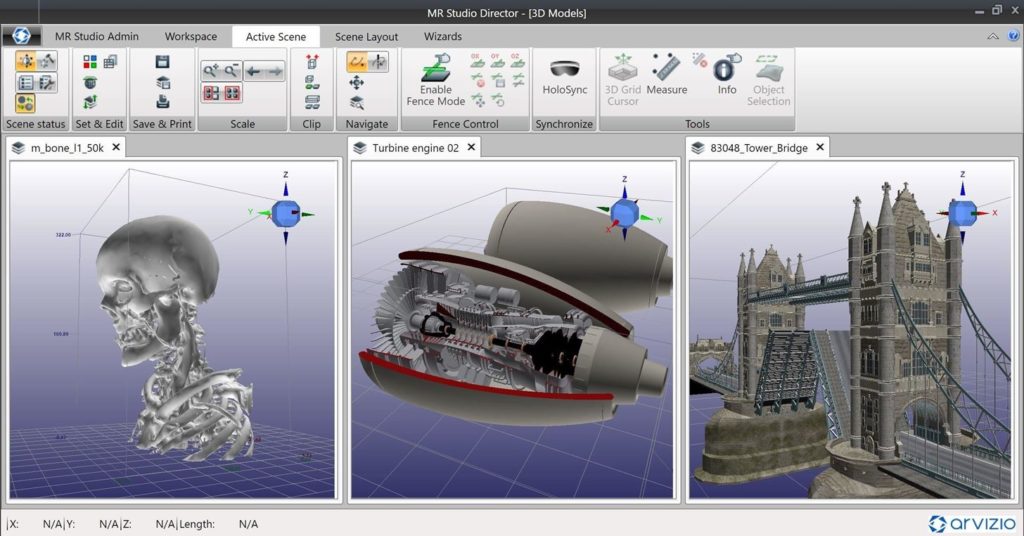This screenshot has width=1024, height=536.
Task: Click the zoom in magnifier in Scale
Action: (211, 71)
